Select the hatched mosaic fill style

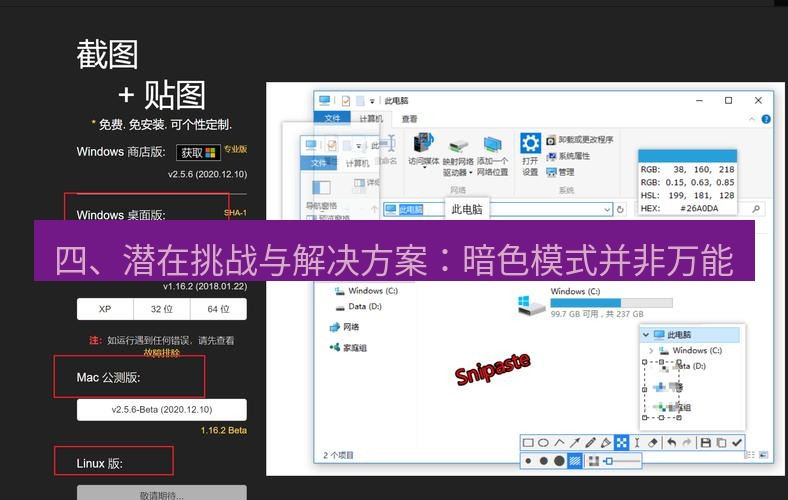[x=575, y=461]
